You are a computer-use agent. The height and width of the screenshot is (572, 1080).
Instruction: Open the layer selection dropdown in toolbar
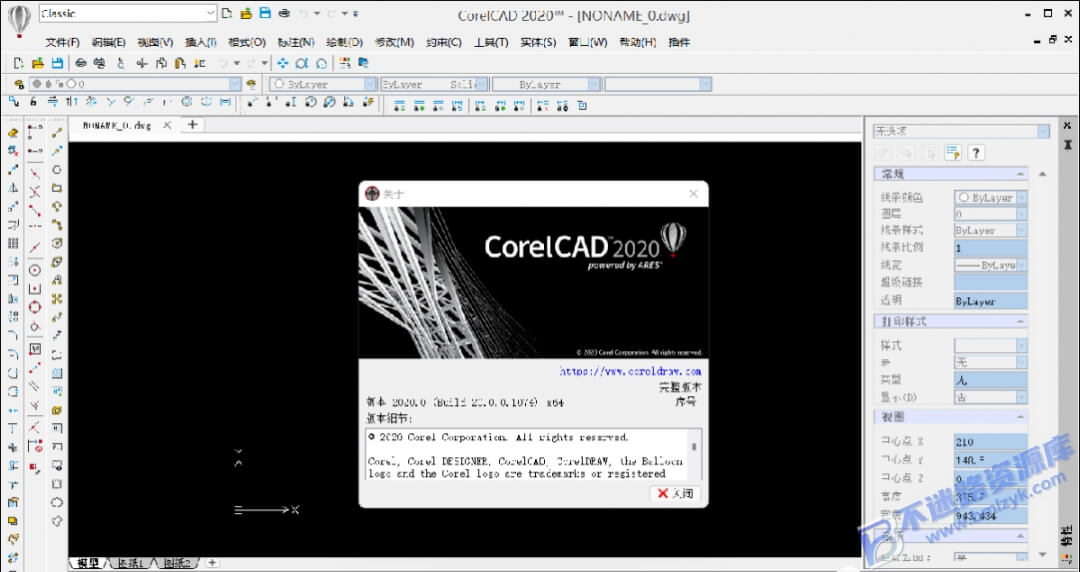click(x=135, y=84)
